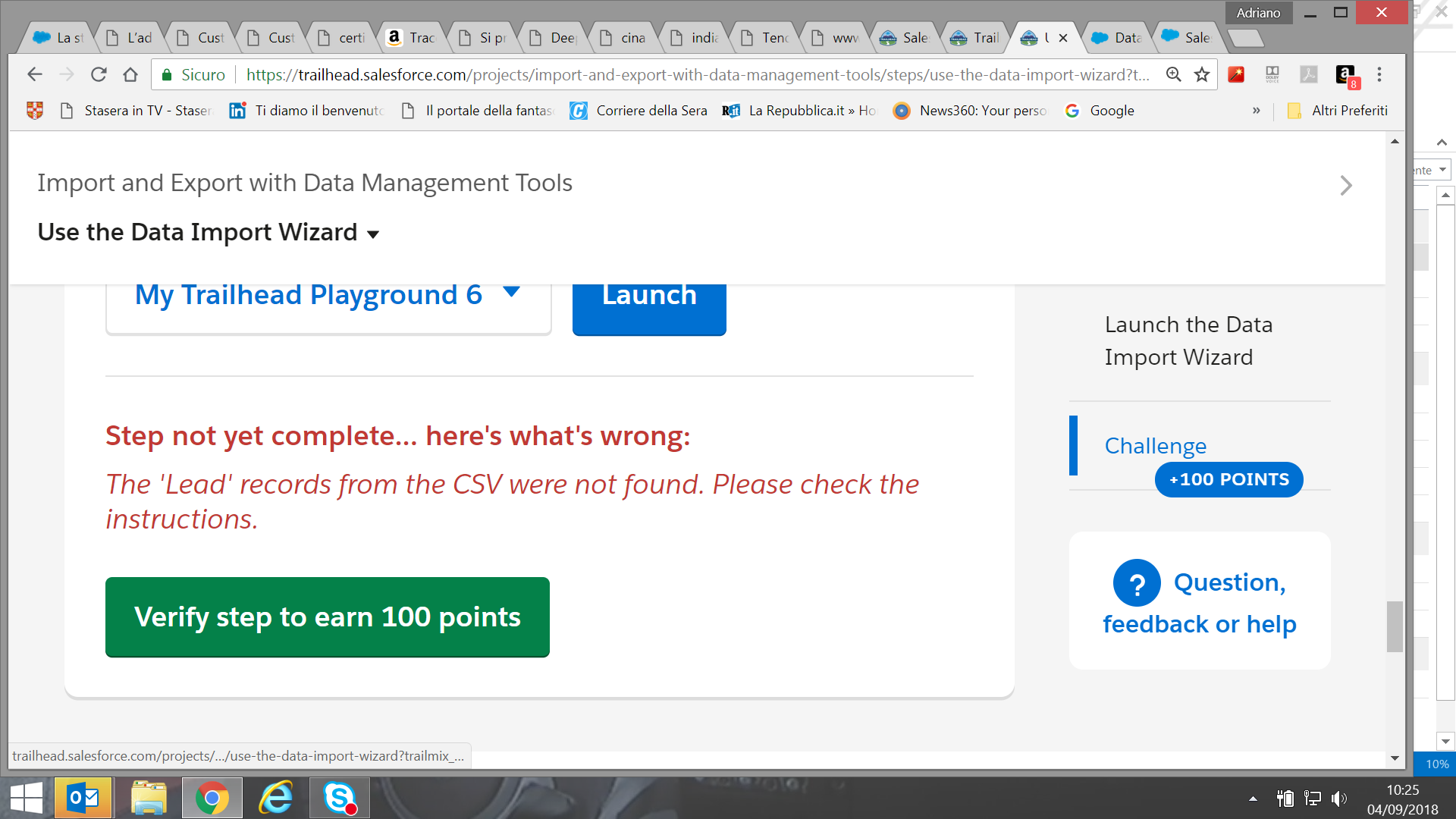Viewport: 1456px width, 819px height.
Task: Expand the Use the Data Import Wizard dropdown
Action: pyautogui.click(x=372, y=234)
